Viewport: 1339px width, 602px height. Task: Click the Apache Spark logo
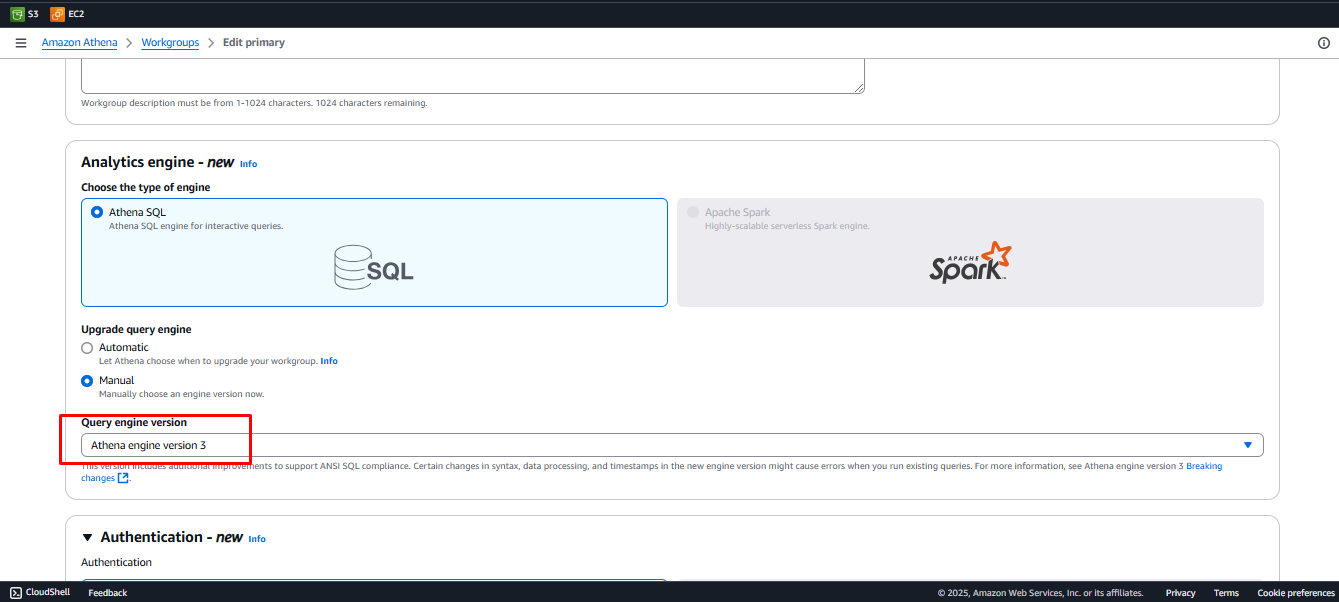[969, 262]
